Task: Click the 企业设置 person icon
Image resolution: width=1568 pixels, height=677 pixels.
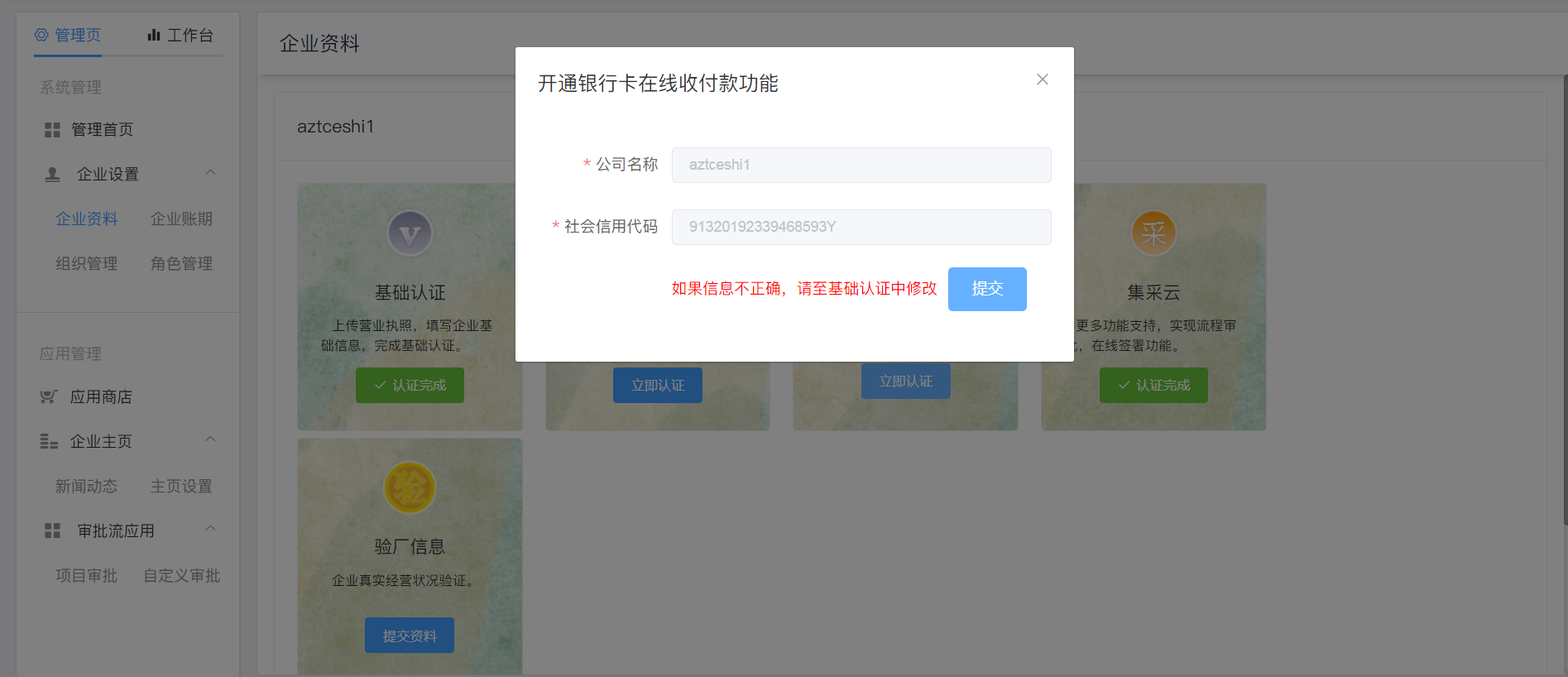Action: click(52, 175)
